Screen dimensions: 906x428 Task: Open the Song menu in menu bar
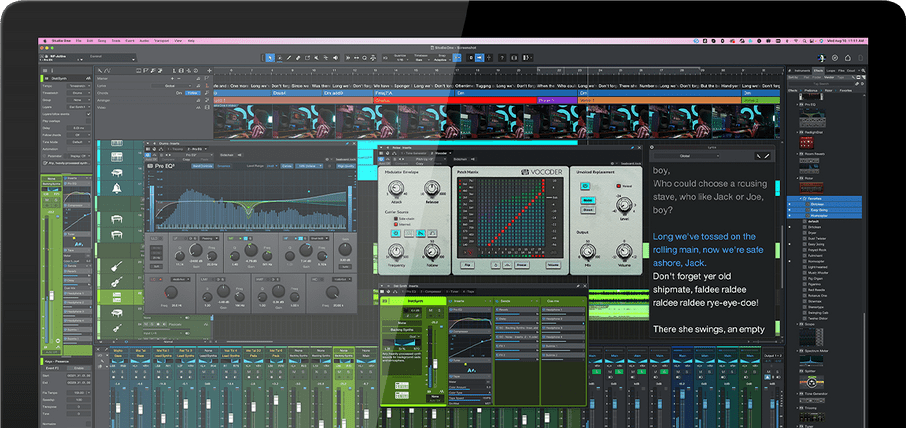click(x=103, y=40)
